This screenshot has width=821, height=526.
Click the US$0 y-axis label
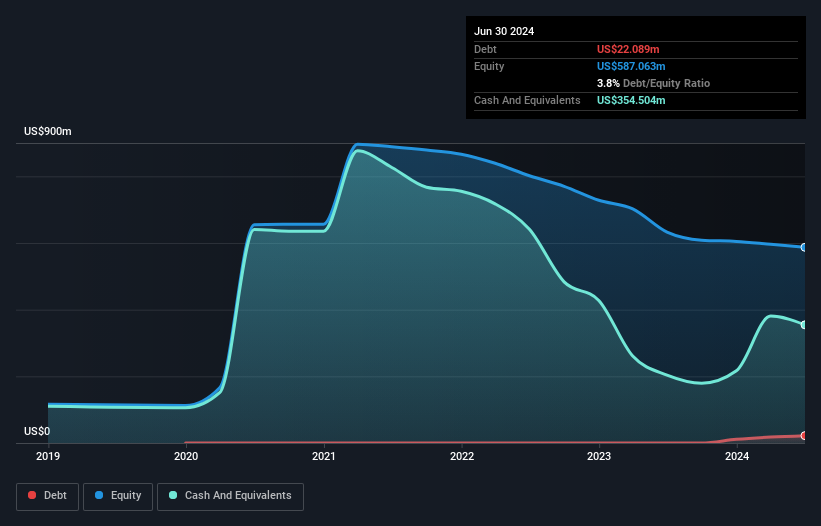[x=37, y=431]
